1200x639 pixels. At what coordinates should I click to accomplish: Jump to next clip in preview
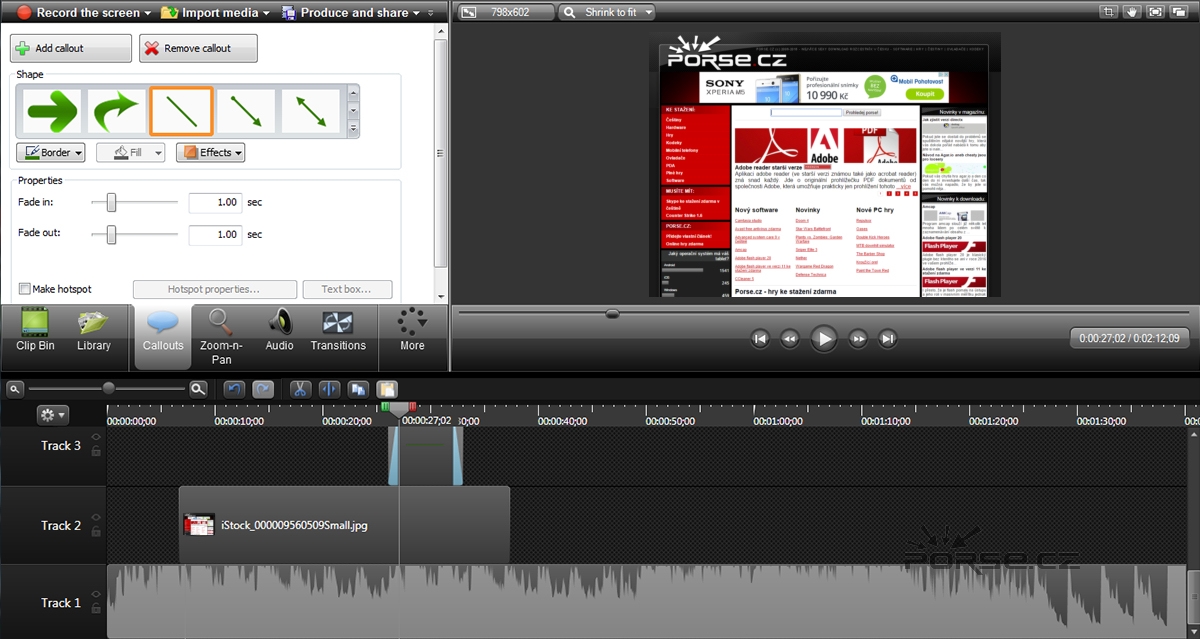887,339
